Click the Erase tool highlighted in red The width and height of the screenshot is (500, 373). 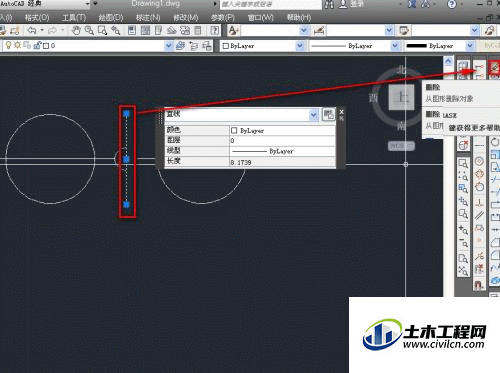pos(494,68)
